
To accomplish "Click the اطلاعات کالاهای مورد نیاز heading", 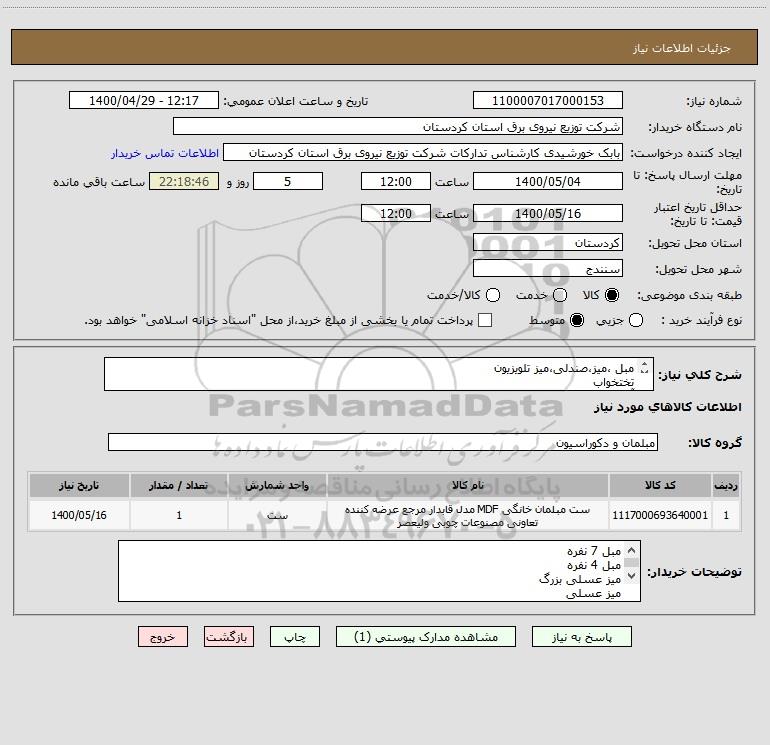I will tap(667, 407).
